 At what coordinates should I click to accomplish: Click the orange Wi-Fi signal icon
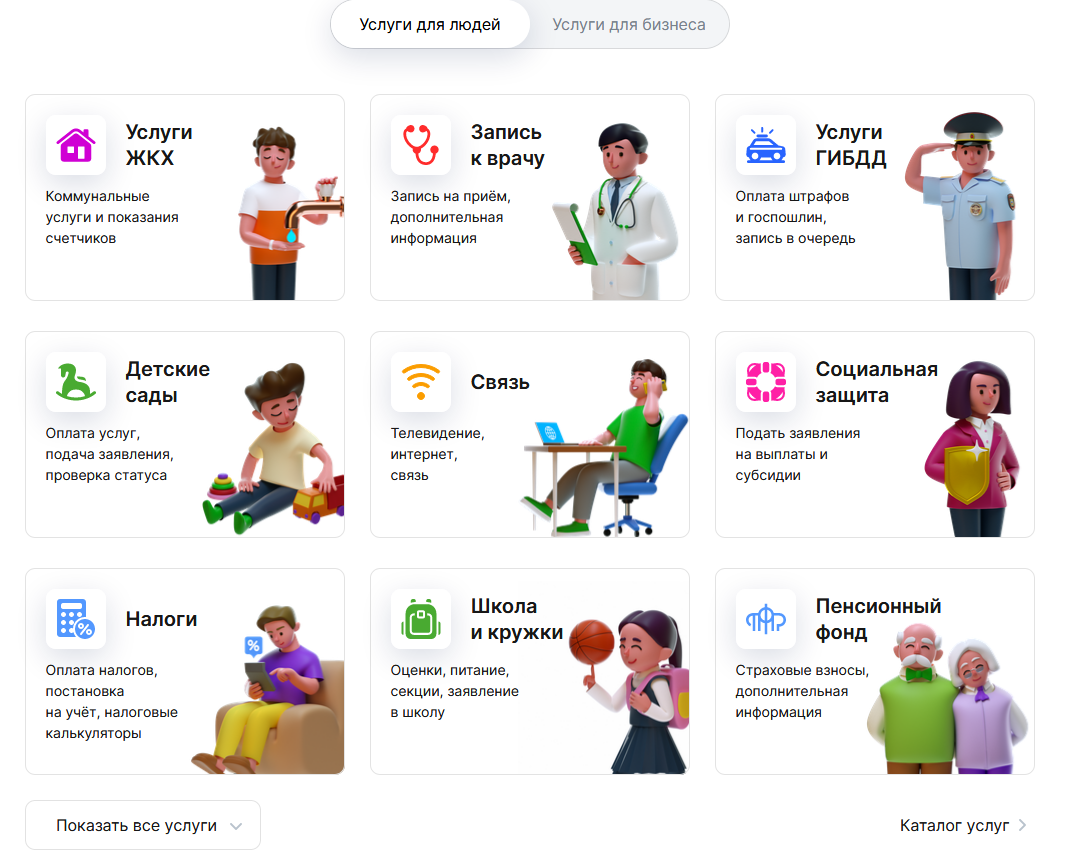click(x=421, y=382)
